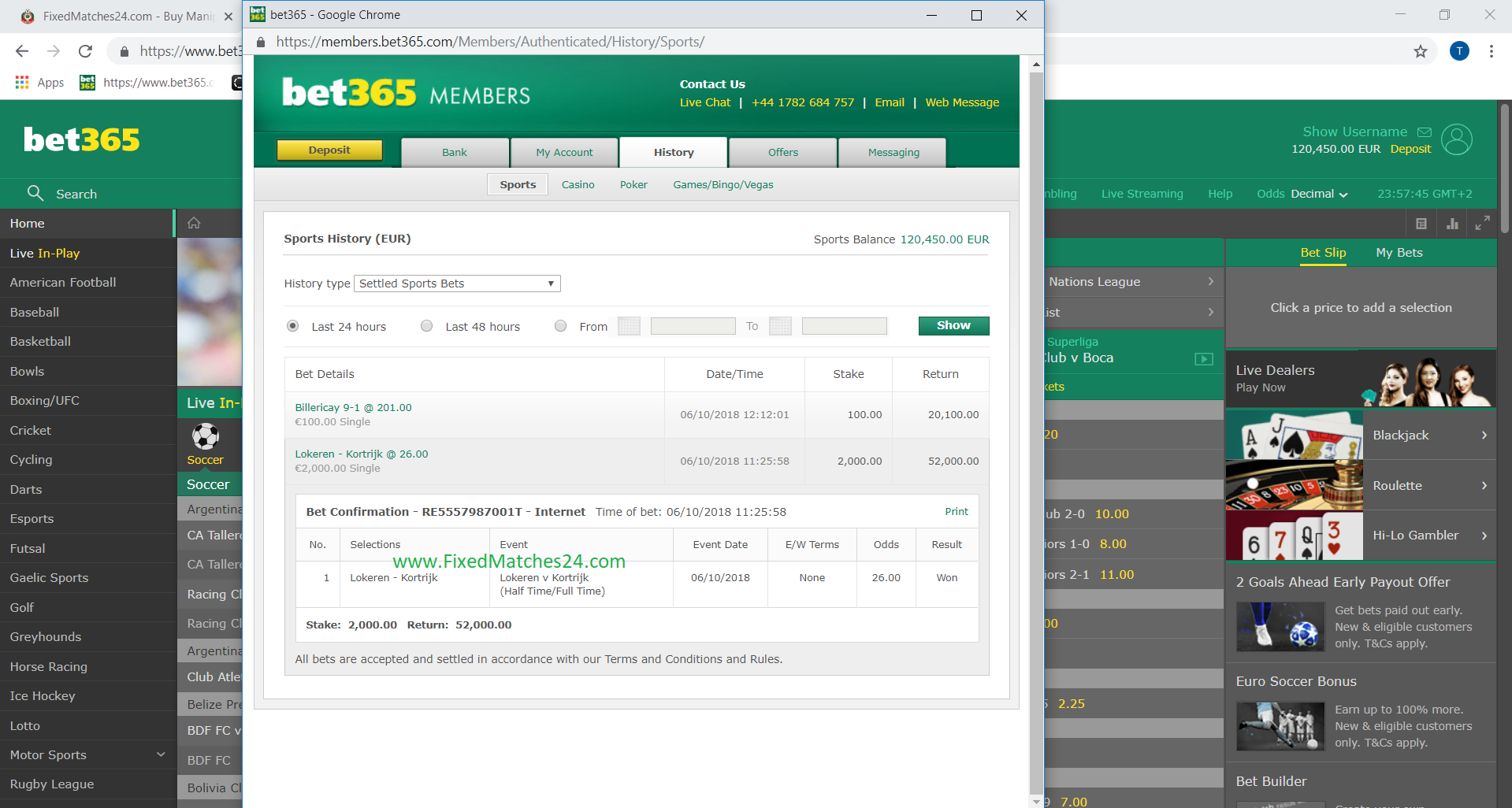Open the Poker history sub-tab

tap(633, 184)
